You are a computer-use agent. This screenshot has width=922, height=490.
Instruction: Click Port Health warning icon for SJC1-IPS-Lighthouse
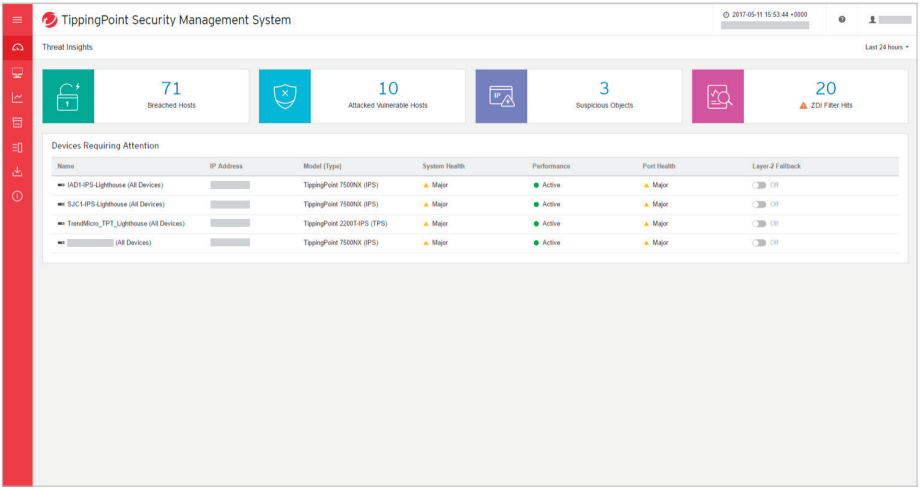point(646,205)
